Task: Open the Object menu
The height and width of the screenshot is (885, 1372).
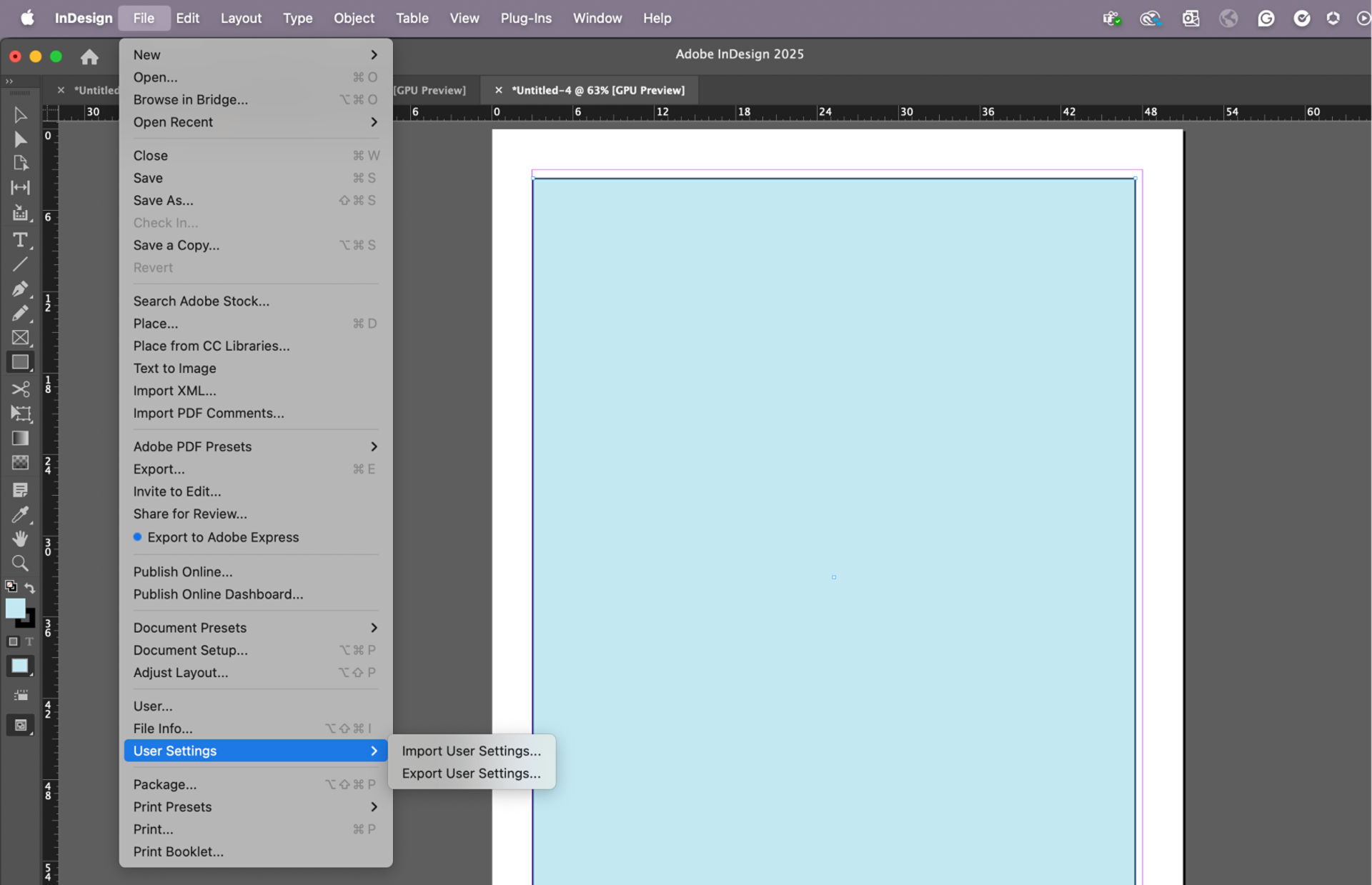Action: (354, 18)
